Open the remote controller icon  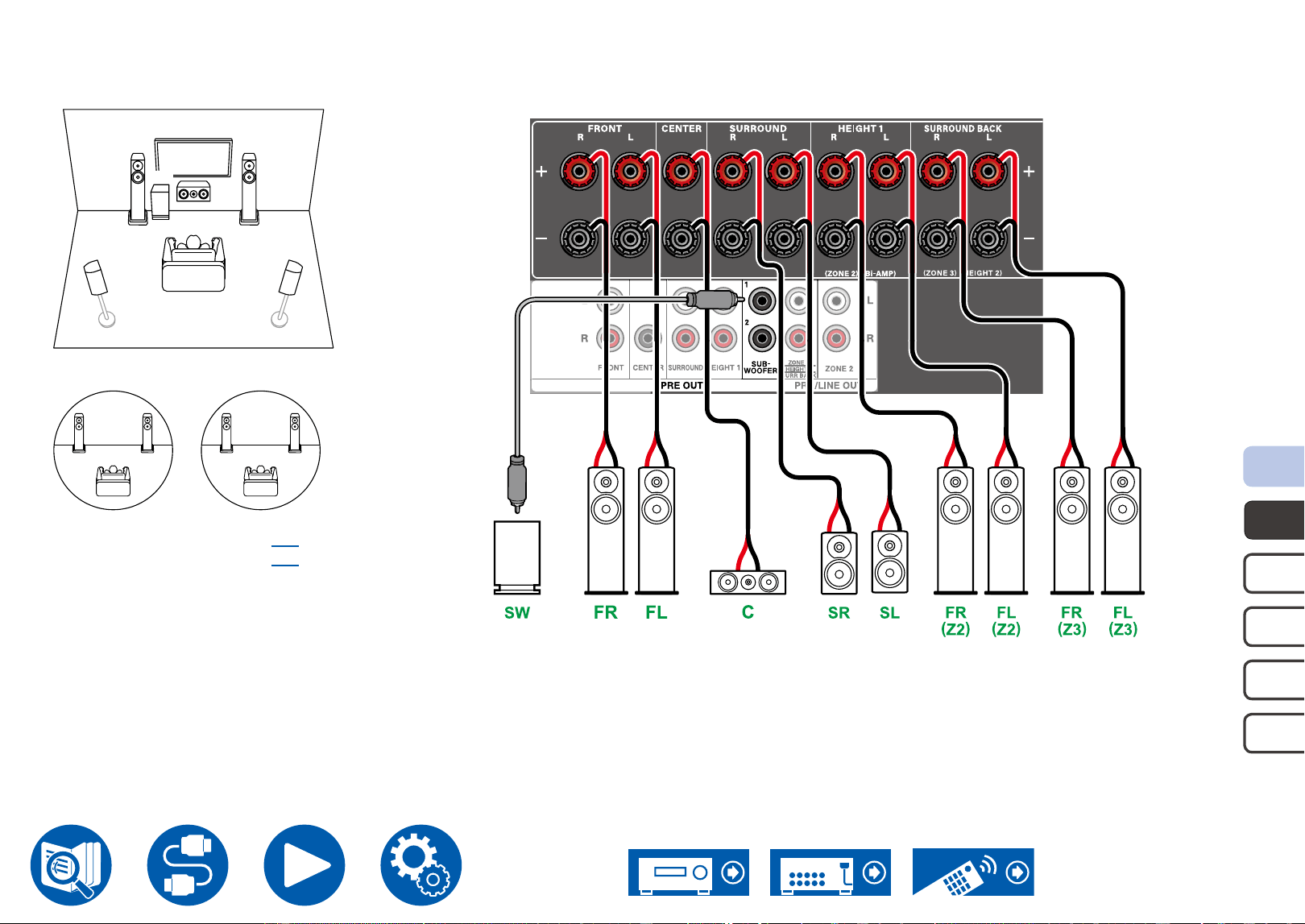pyautogui.click(x=973, y=872)
